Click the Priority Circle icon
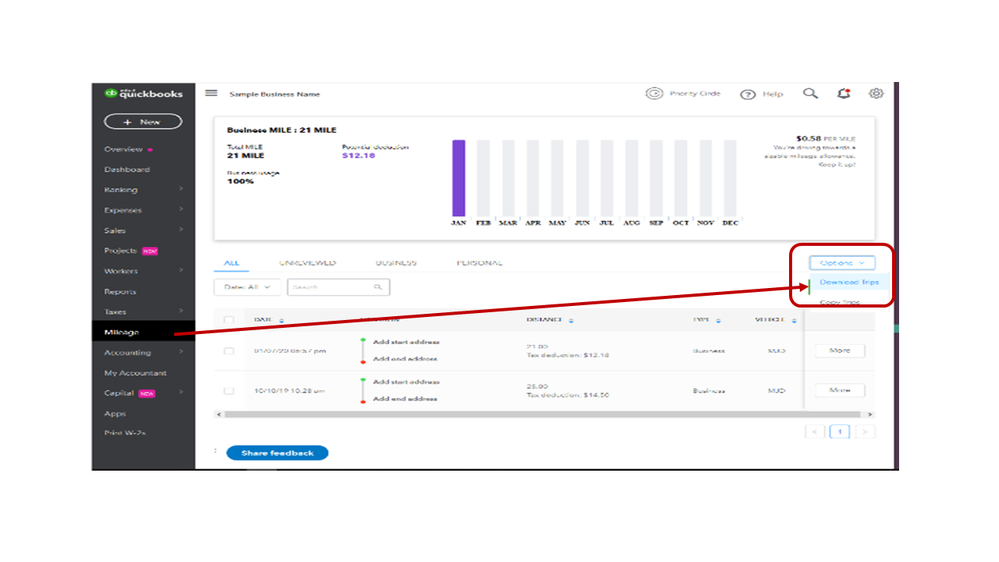Image resolution: width=999 pixels, height=562 pixels. click(654, 93)
